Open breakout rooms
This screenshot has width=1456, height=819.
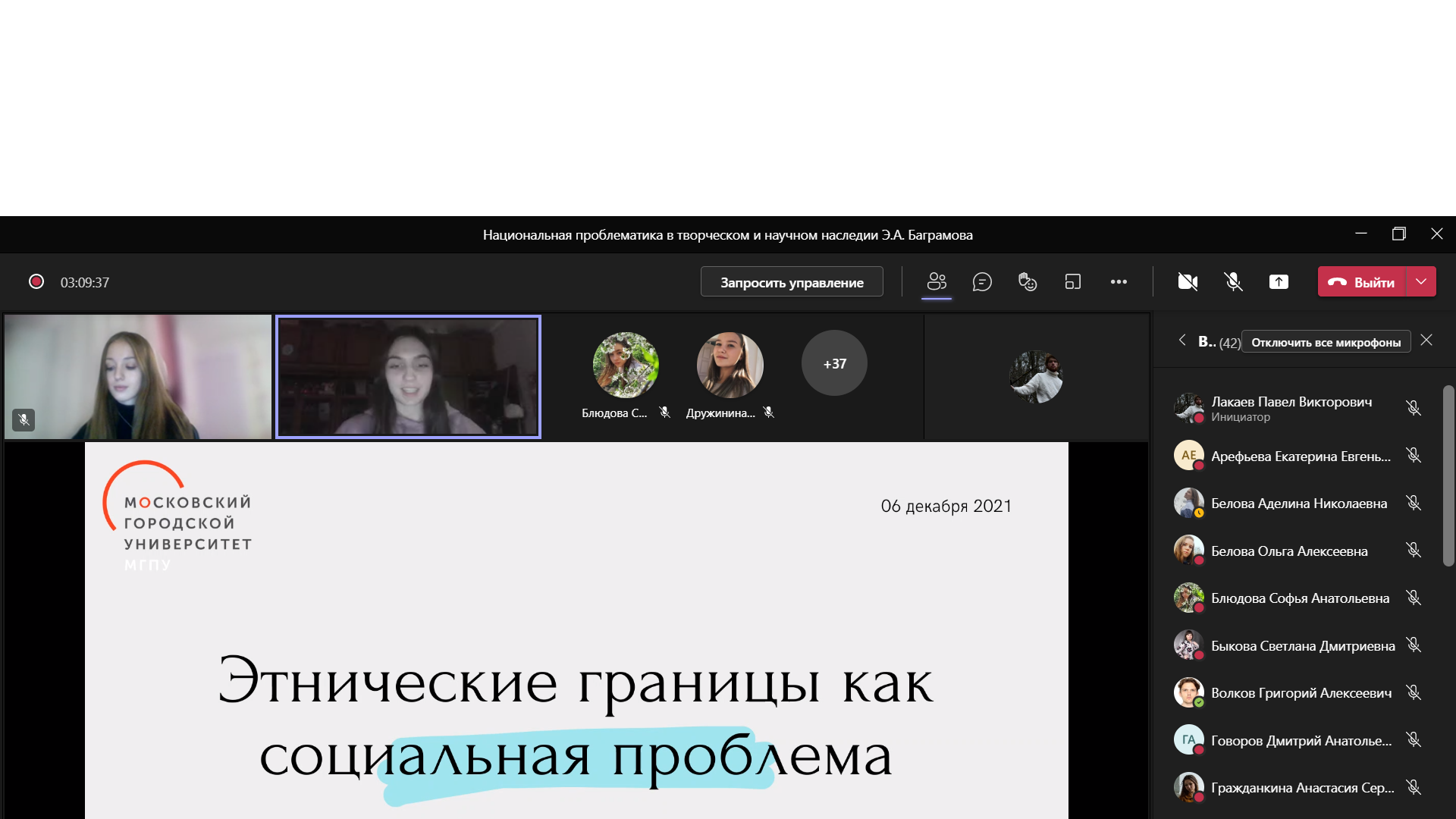1073,281
